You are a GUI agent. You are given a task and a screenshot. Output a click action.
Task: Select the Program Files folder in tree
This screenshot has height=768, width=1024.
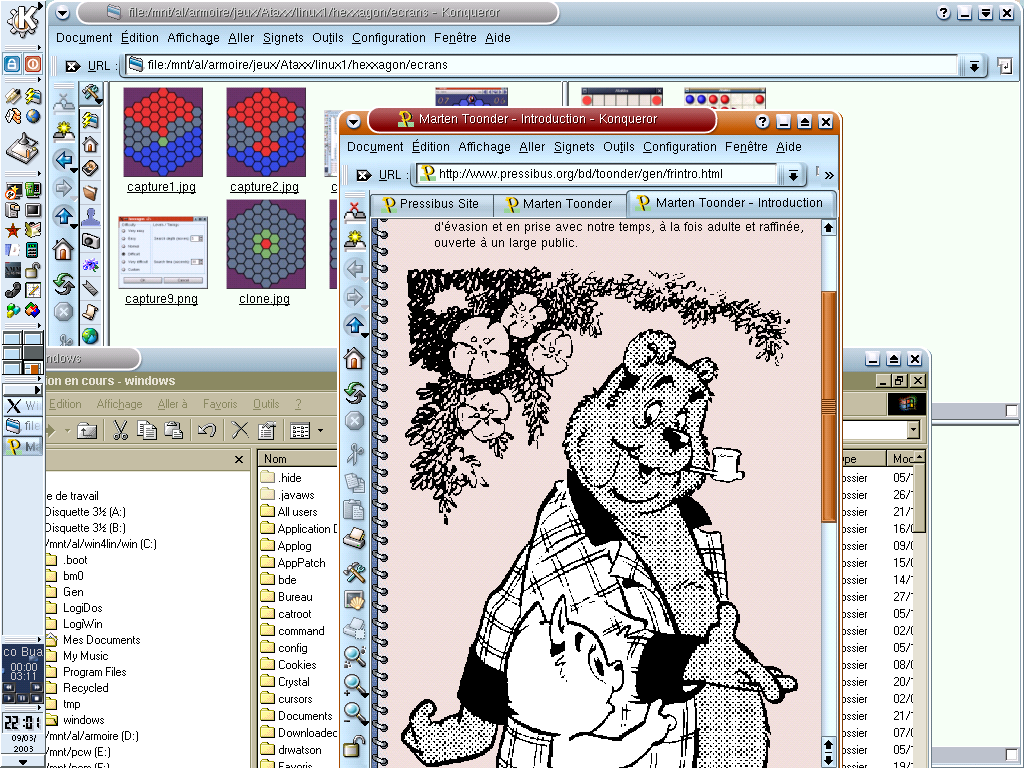94,672
